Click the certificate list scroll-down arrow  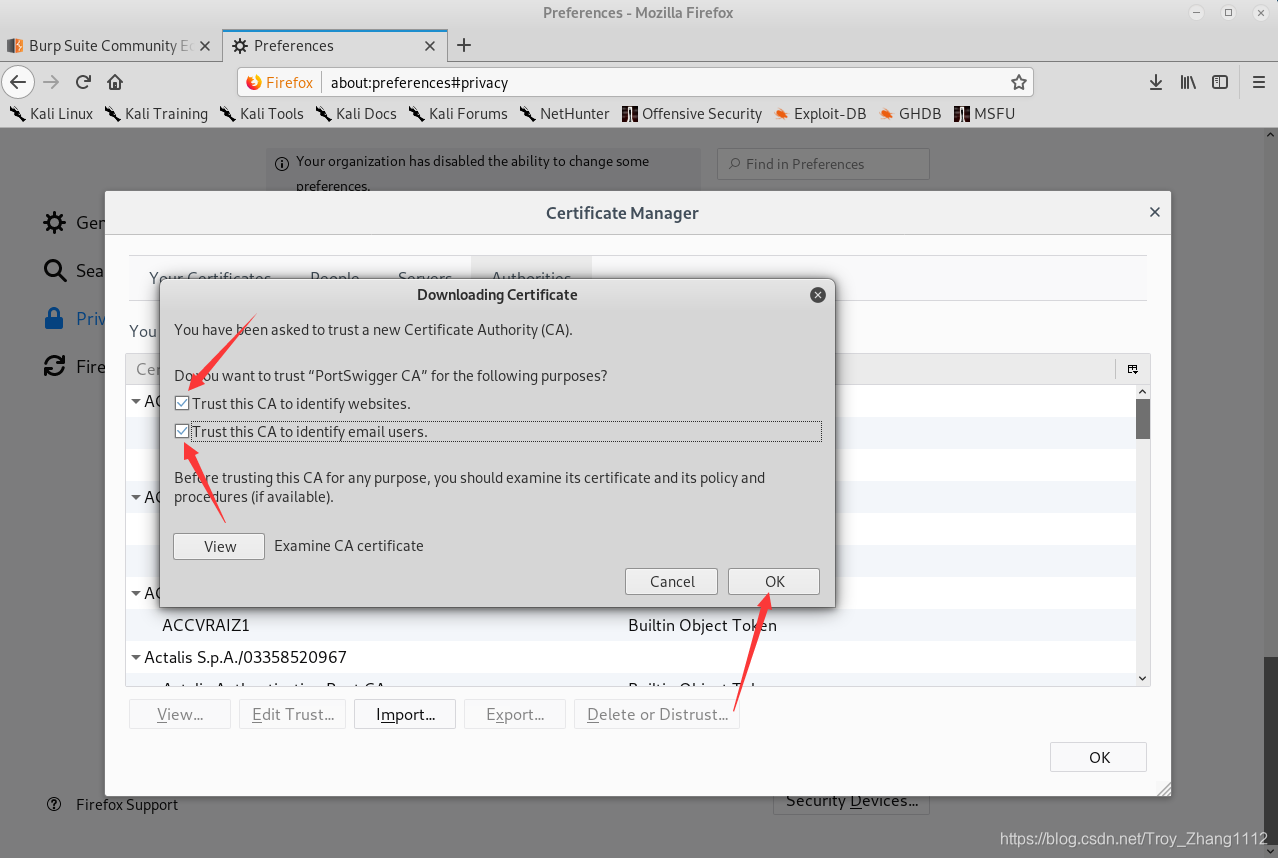(1143, 678)
